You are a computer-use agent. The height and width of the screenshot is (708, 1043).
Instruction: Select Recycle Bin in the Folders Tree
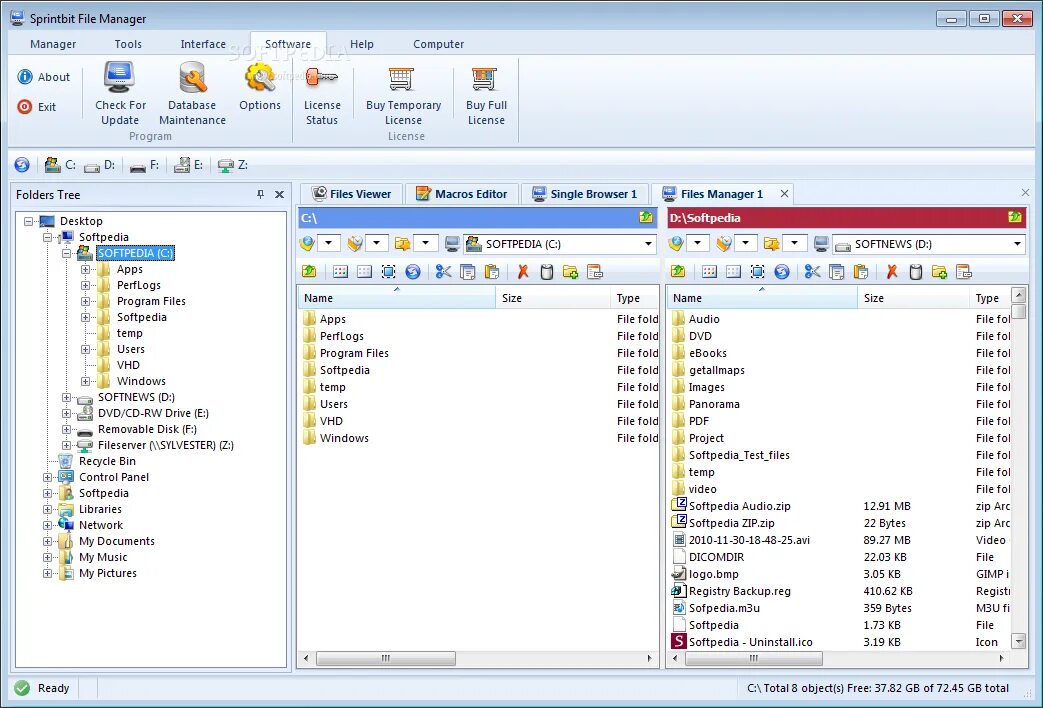(x=107, y=461)
